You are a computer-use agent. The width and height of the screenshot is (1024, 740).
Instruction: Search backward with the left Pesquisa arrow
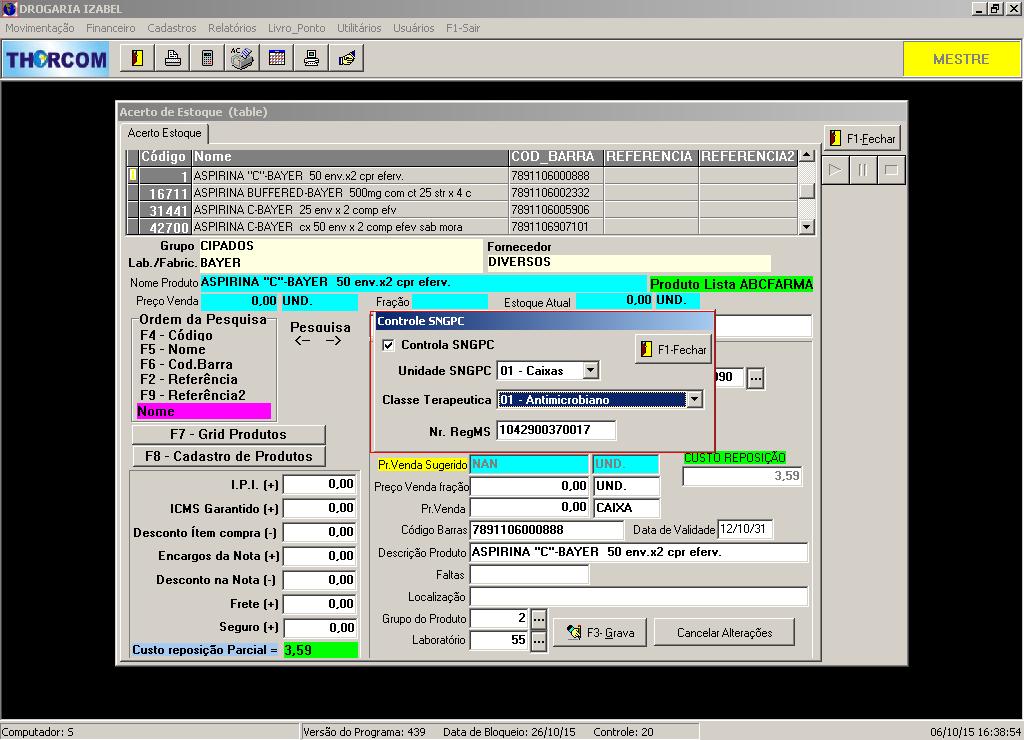302,341
